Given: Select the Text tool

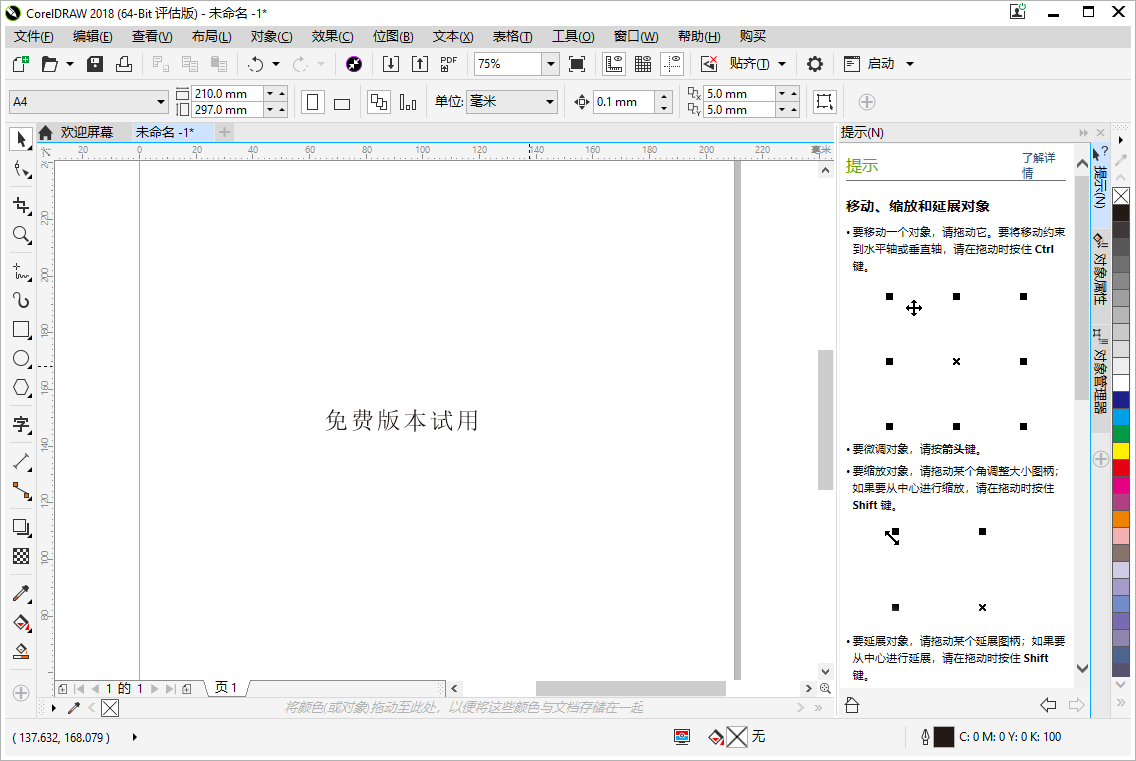Looking at the screenshot, I should click(21, 425).
